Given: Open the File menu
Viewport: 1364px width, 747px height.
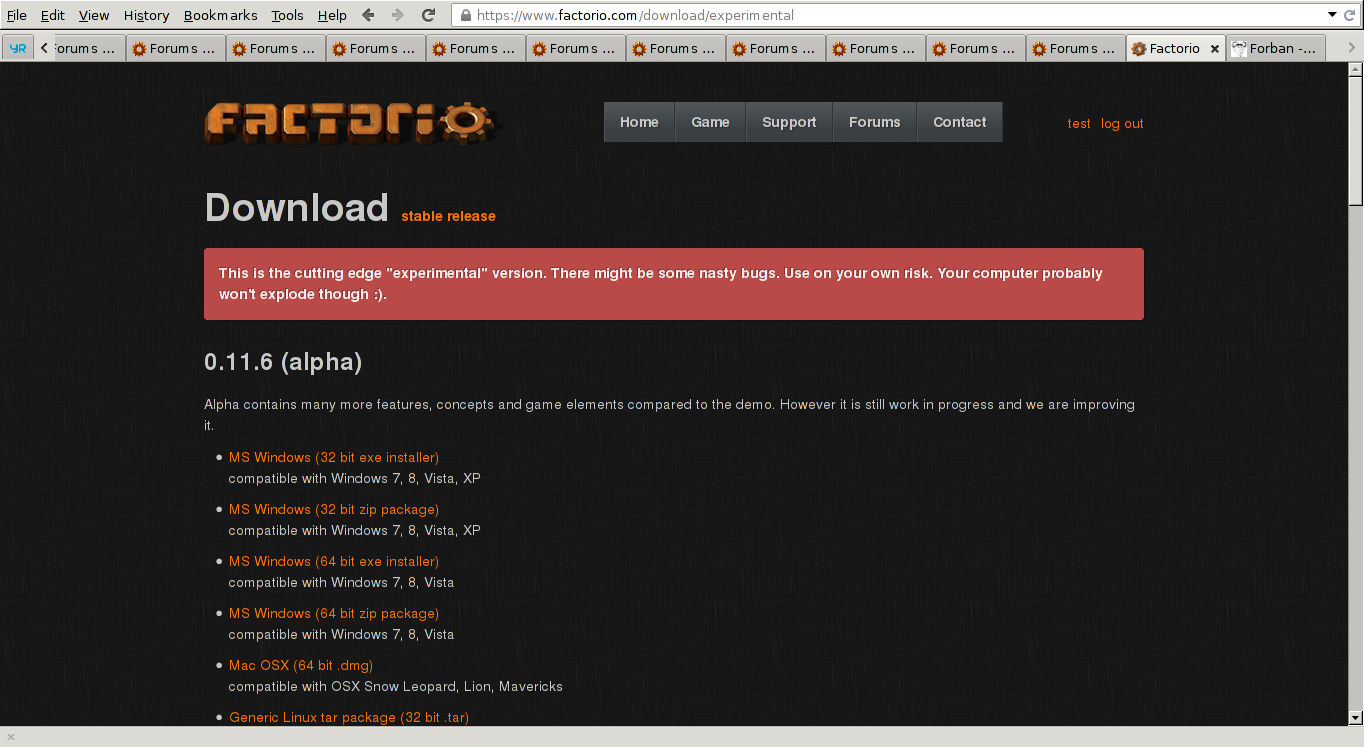Looking at the screenshot, I should (x=17, y=15).
